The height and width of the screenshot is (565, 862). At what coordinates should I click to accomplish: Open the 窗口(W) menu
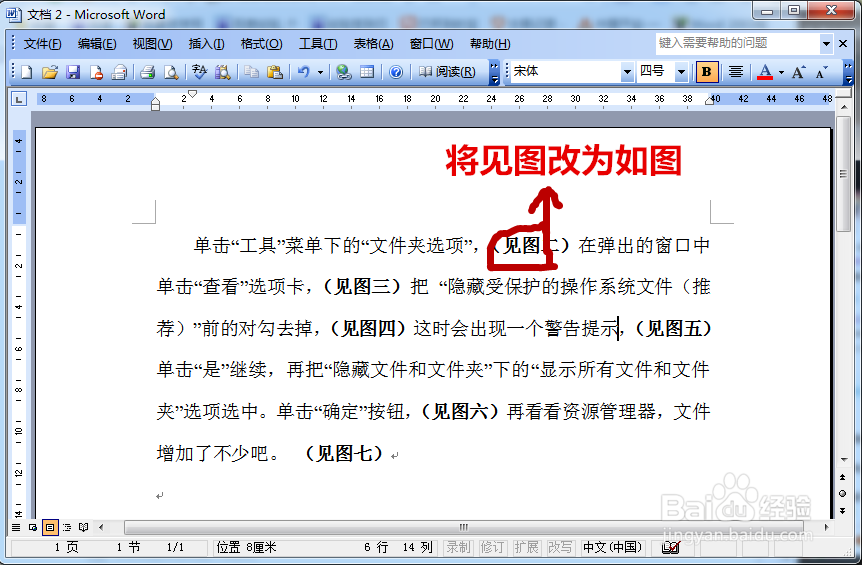point(431,44)
